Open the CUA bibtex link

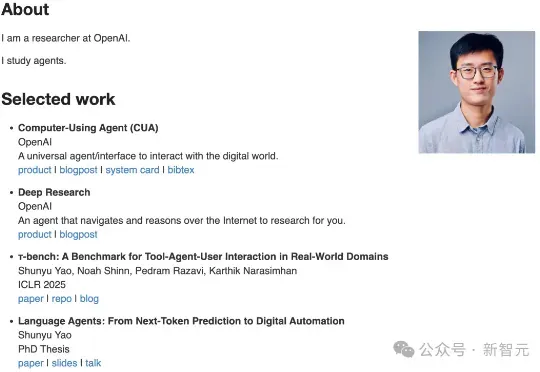(x=181, y=170)
